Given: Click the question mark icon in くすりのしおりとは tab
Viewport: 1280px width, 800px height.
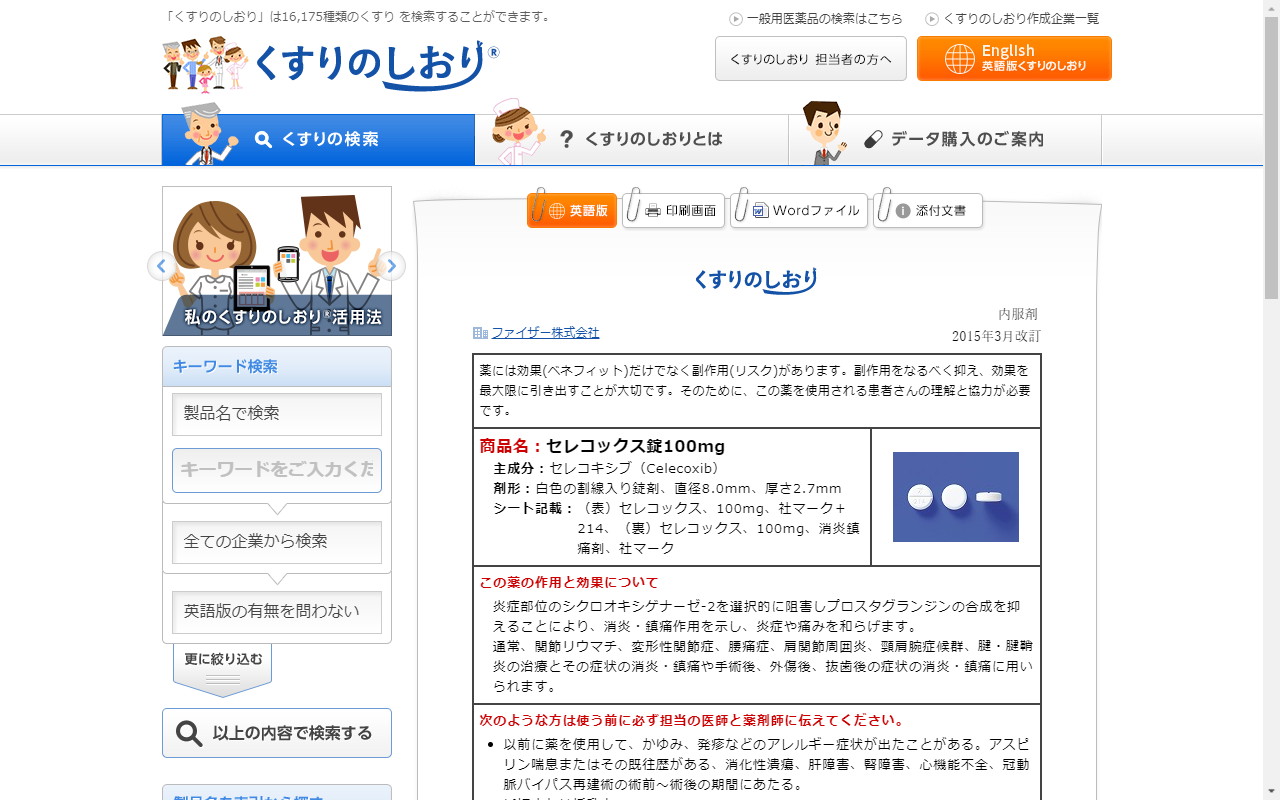Looking at the screenshot, I should [x=566, y=140].
